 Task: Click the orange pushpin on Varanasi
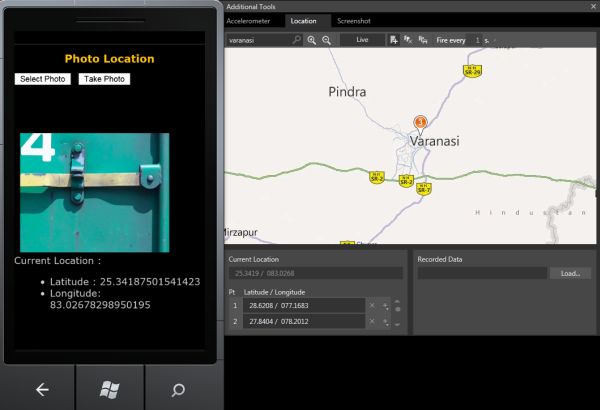(420, 124)
